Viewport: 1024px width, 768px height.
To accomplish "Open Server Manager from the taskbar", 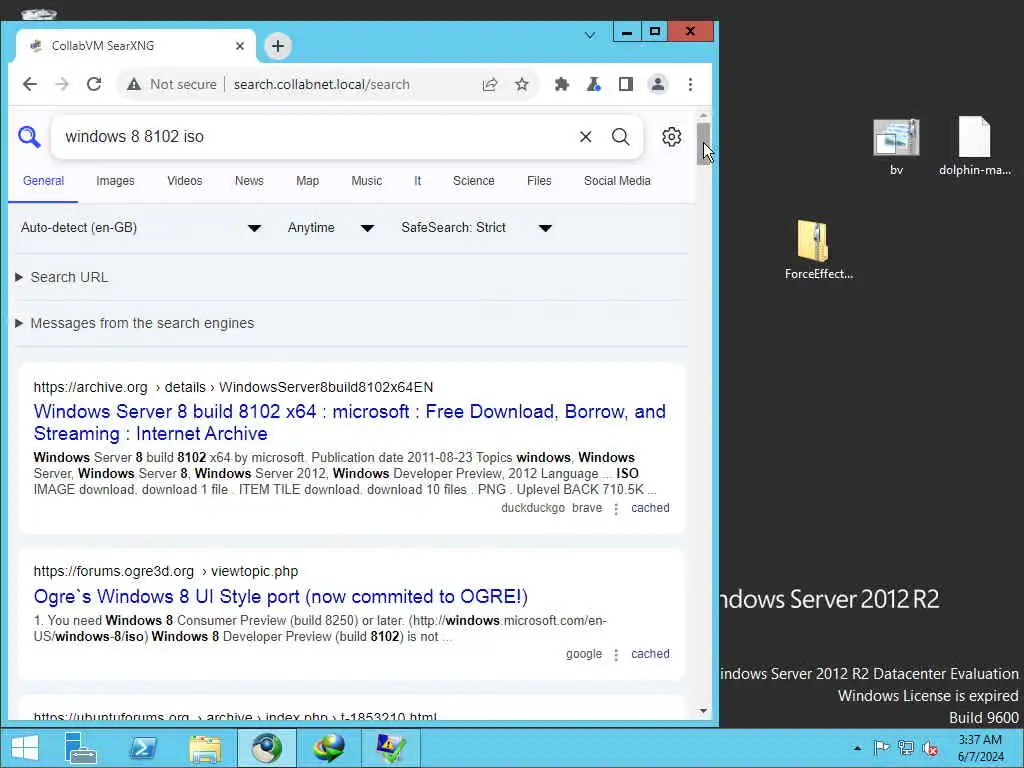I will [x=82, y=748].
